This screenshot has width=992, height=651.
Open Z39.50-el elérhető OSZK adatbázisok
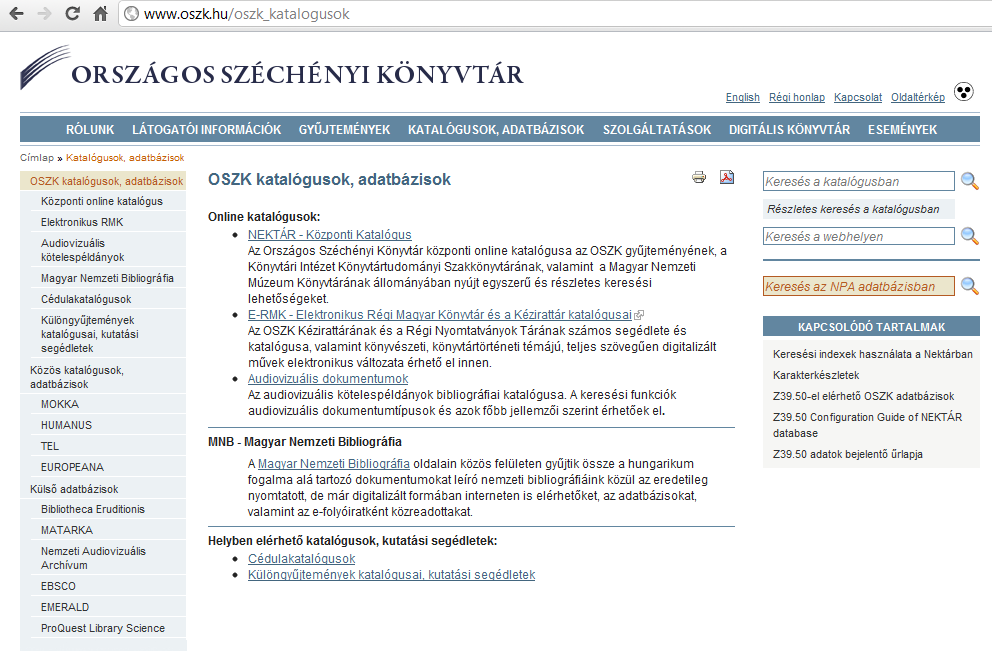[864, 396]
